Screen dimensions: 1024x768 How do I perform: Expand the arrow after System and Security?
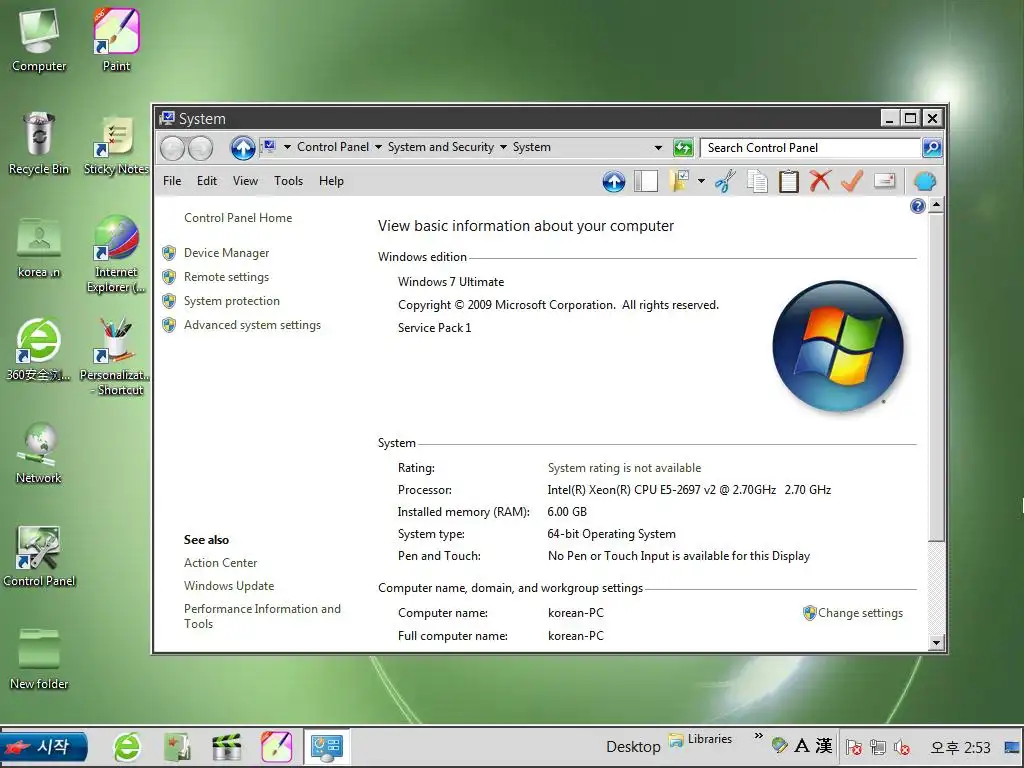pos(503,148)
